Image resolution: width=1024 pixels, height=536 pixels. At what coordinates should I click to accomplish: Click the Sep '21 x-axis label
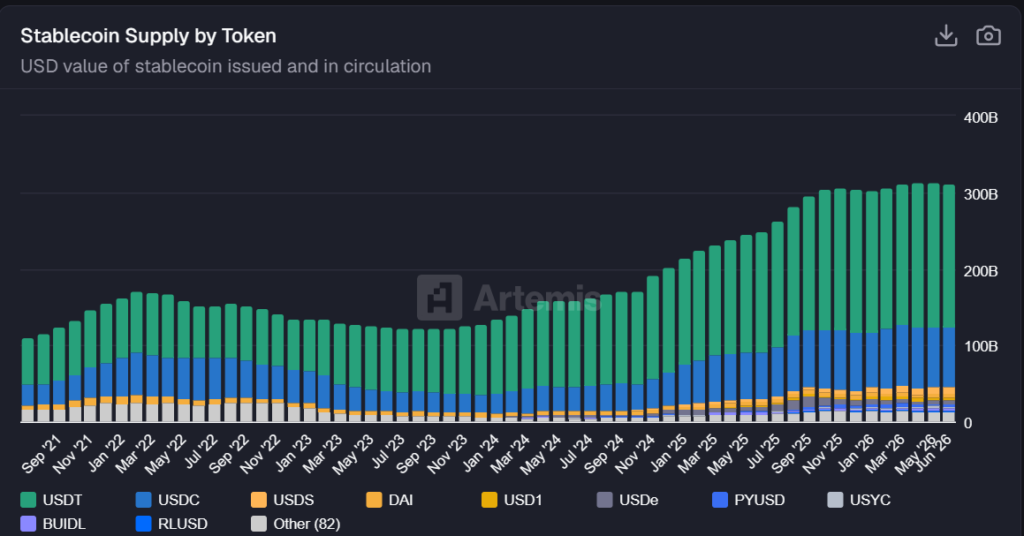(x=41, y=454)
